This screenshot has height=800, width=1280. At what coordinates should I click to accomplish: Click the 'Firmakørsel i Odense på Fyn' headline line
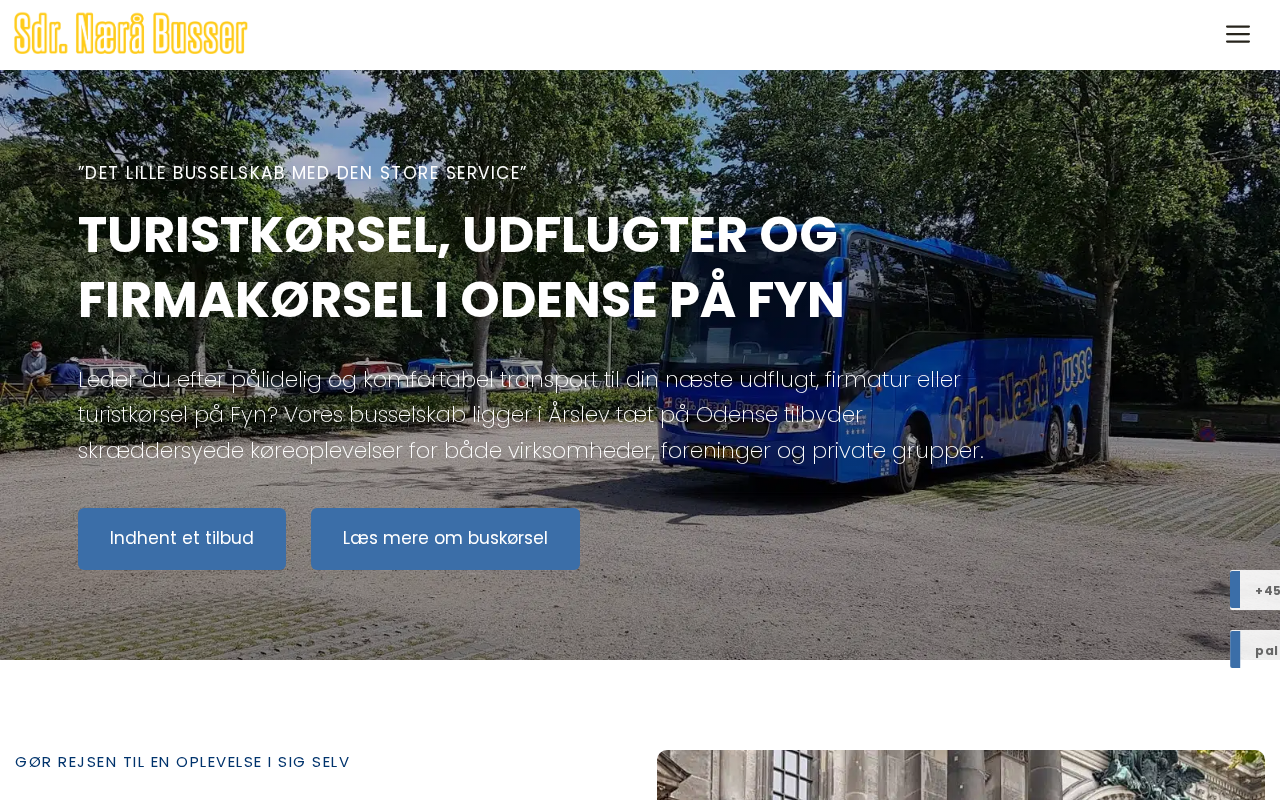coord(461,300)
